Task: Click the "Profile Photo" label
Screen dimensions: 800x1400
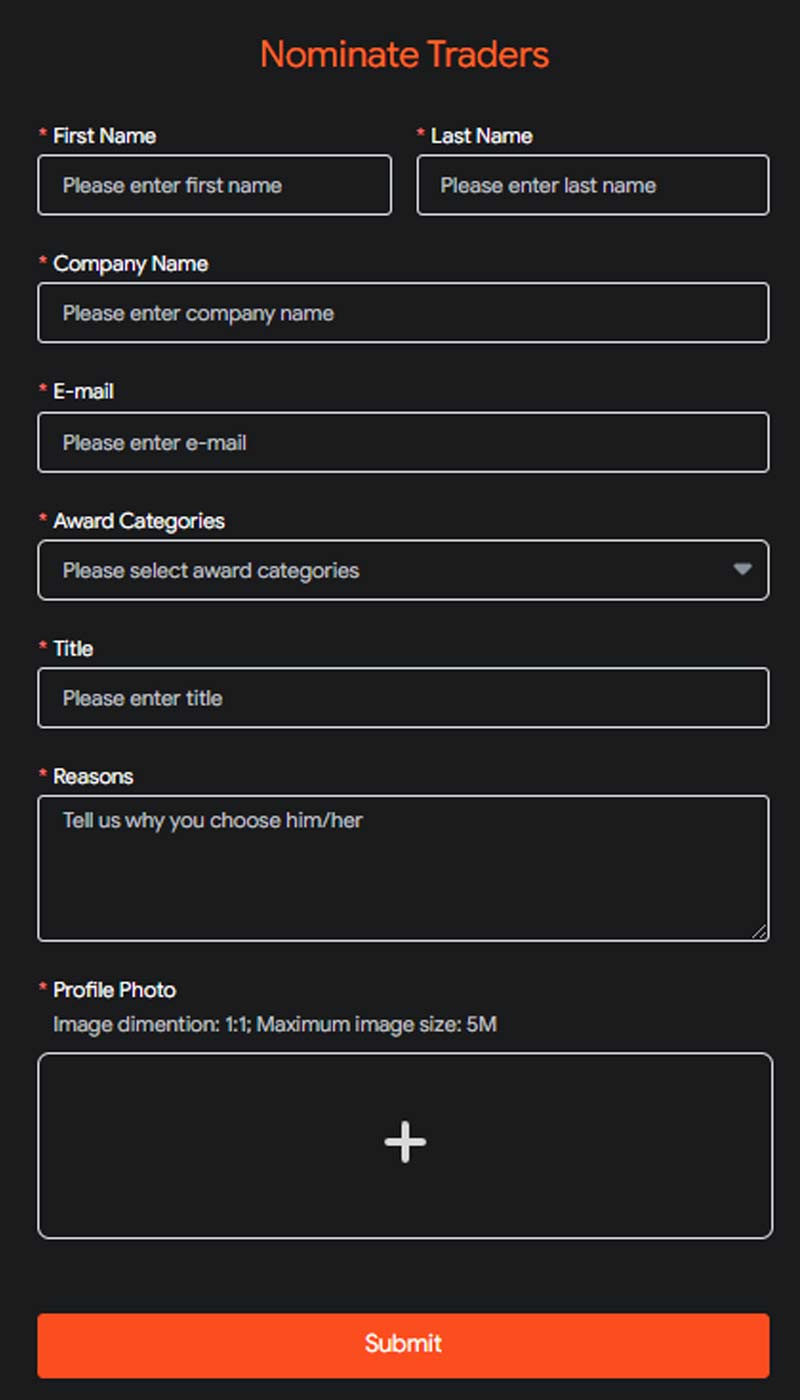Action: tap(114, 990)
